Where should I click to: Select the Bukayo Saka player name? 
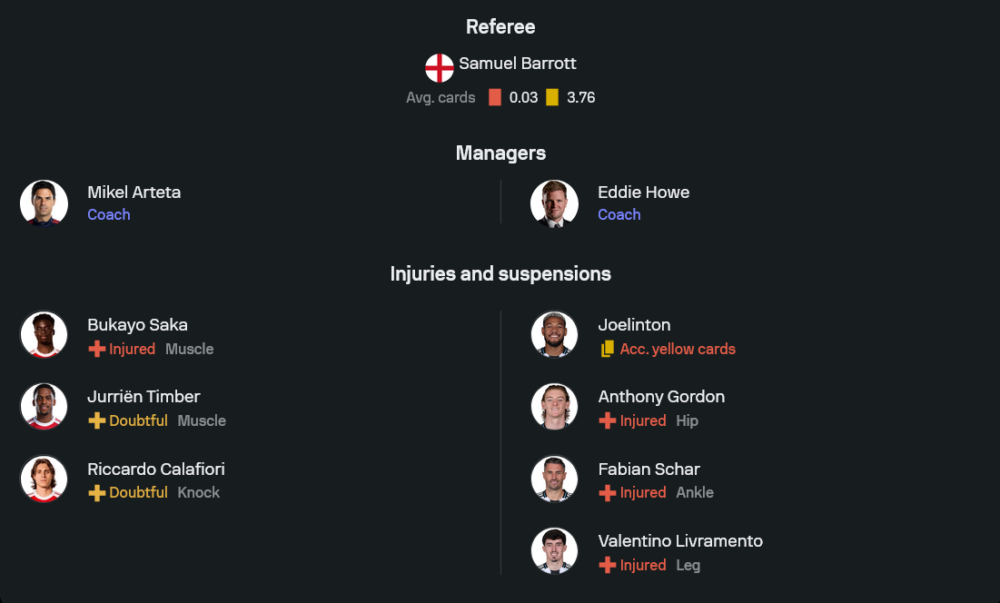tap(137, 325)
